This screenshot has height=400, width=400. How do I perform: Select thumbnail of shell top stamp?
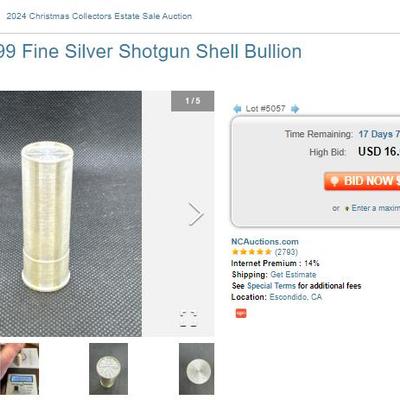(x=108, y=369)
